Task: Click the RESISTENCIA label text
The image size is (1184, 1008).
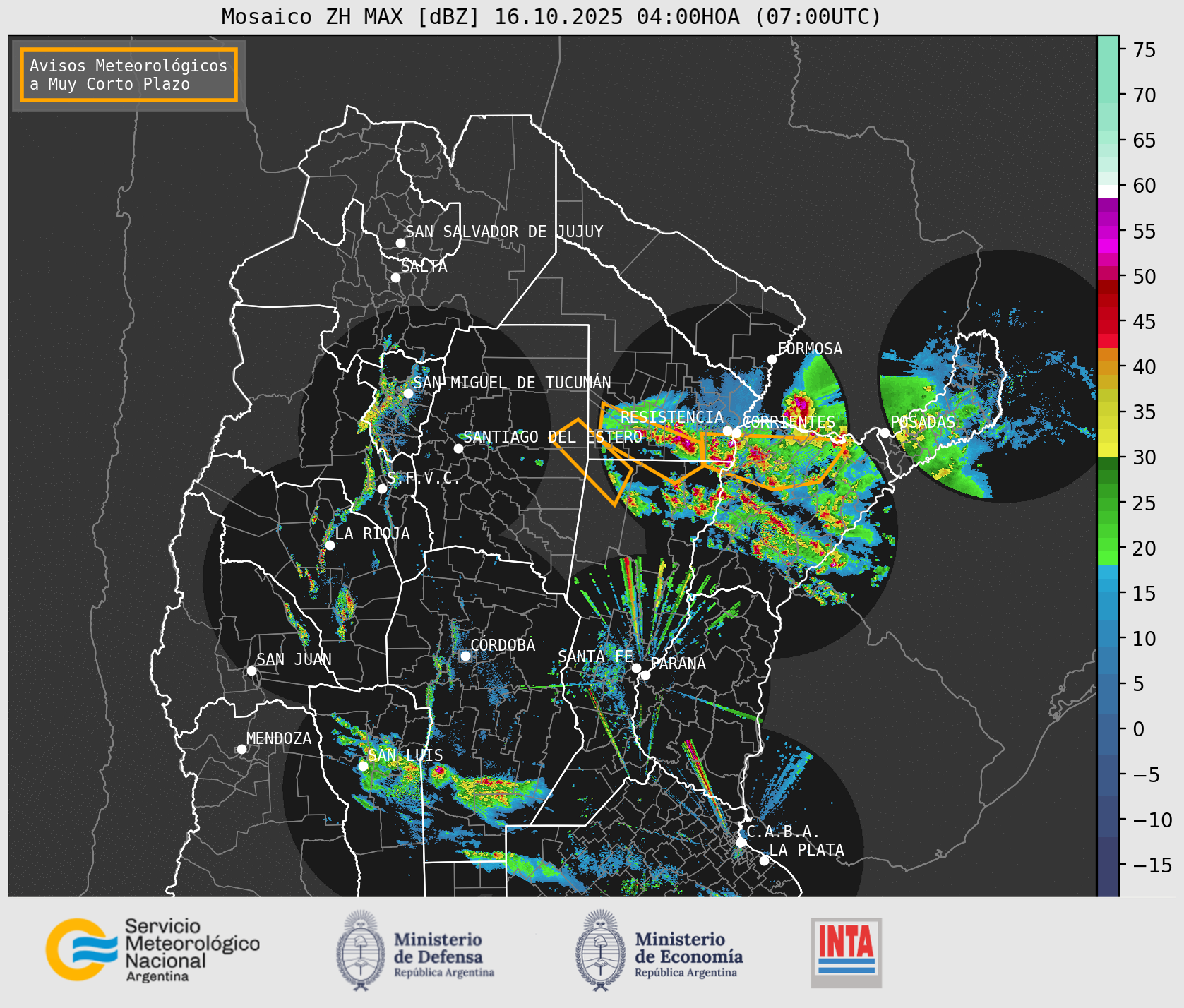Action: point(671,417)
